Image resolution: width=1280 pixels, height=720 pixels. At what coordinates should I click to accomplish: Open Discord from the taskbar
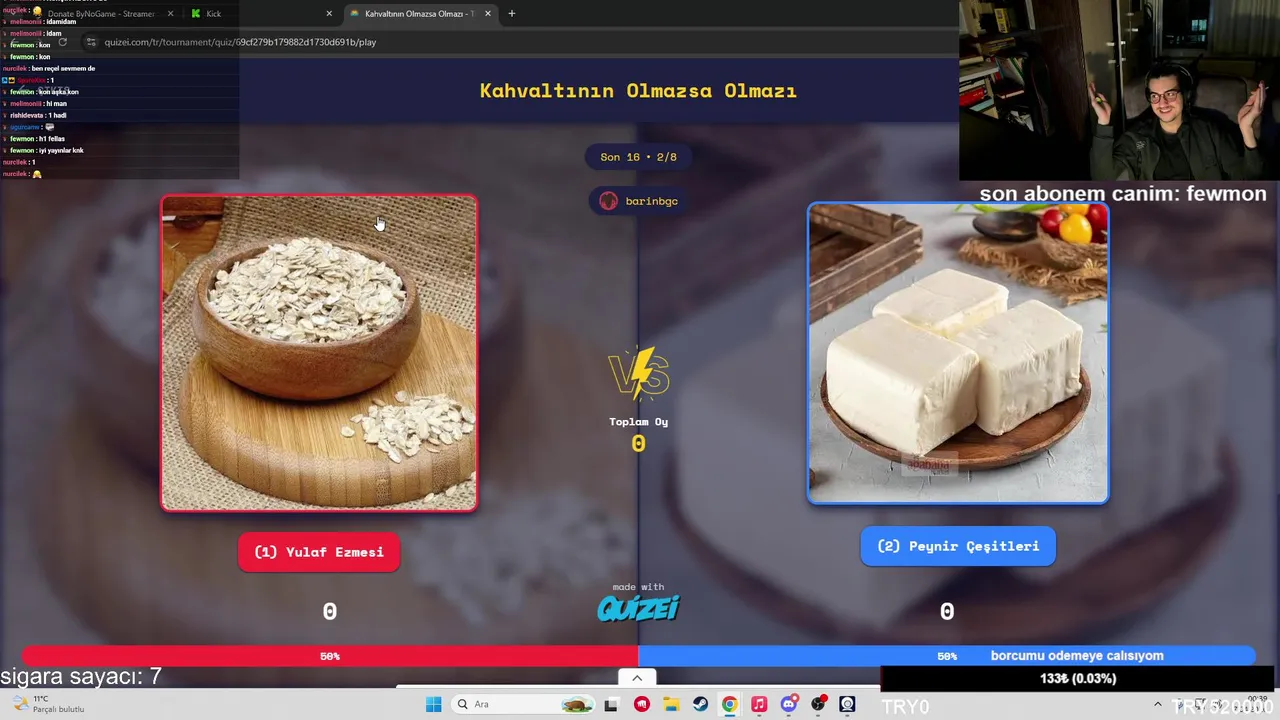788,704
